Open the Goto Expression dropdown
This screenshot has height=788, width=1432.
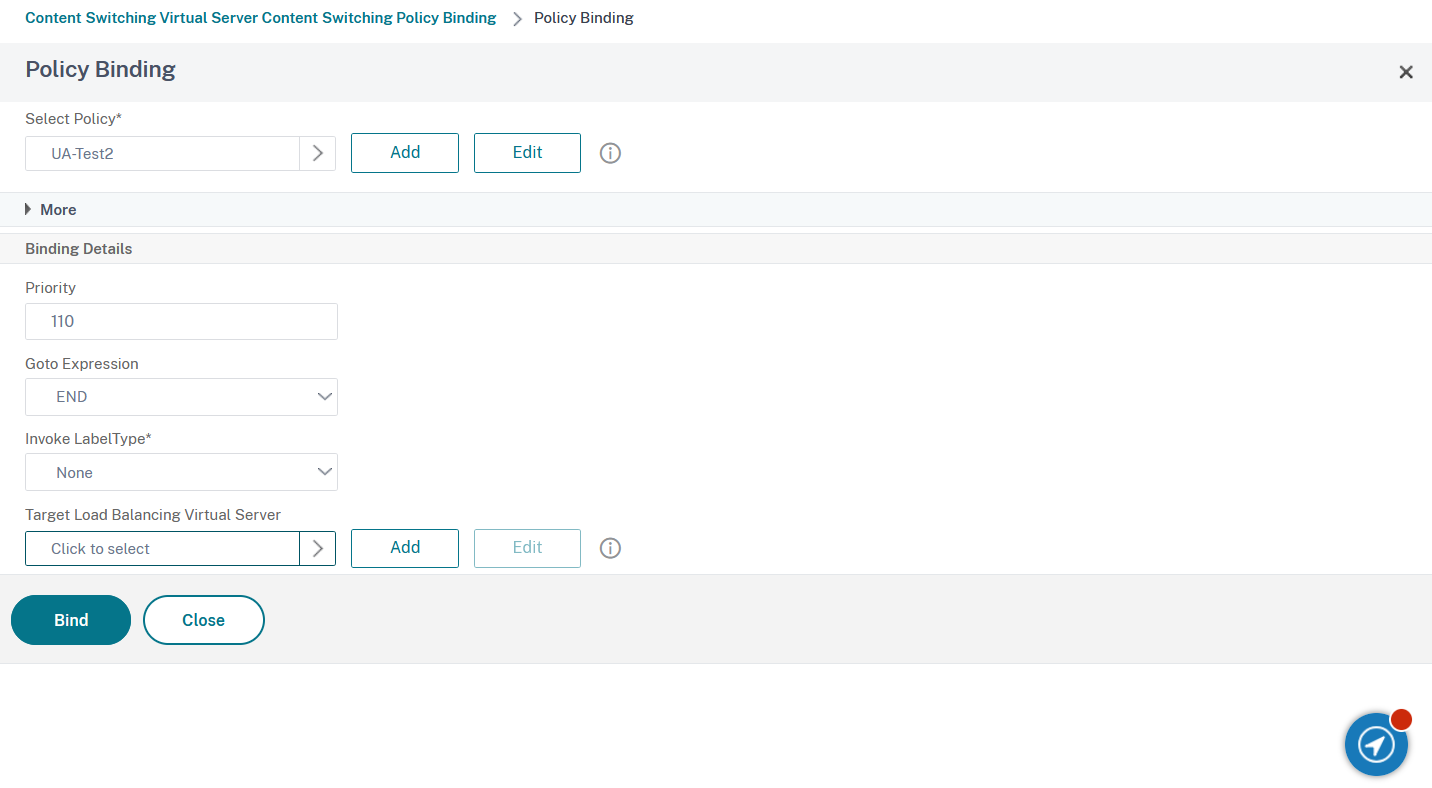pyautogui.click(x=181, y=397)
